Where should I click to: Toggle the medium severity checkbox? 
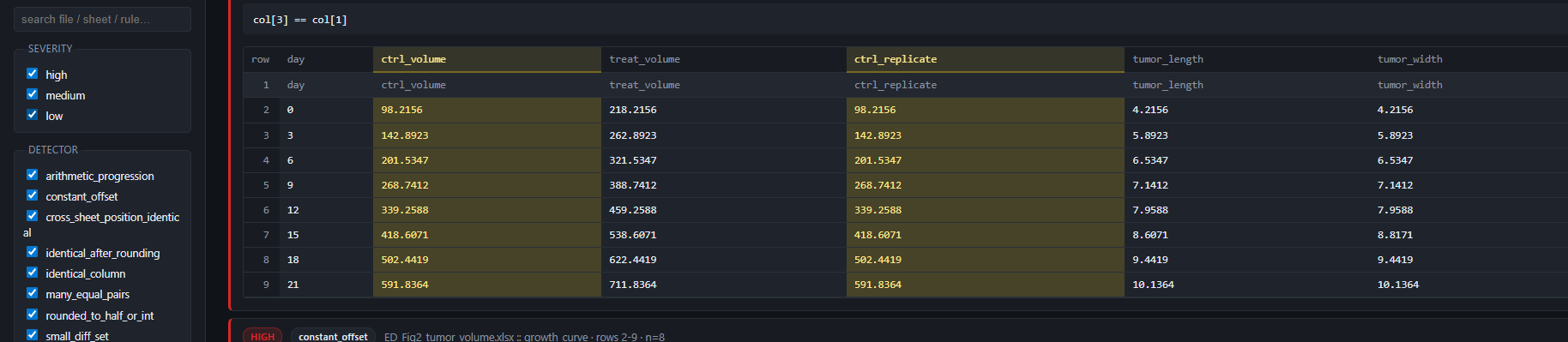click(33, 94)
